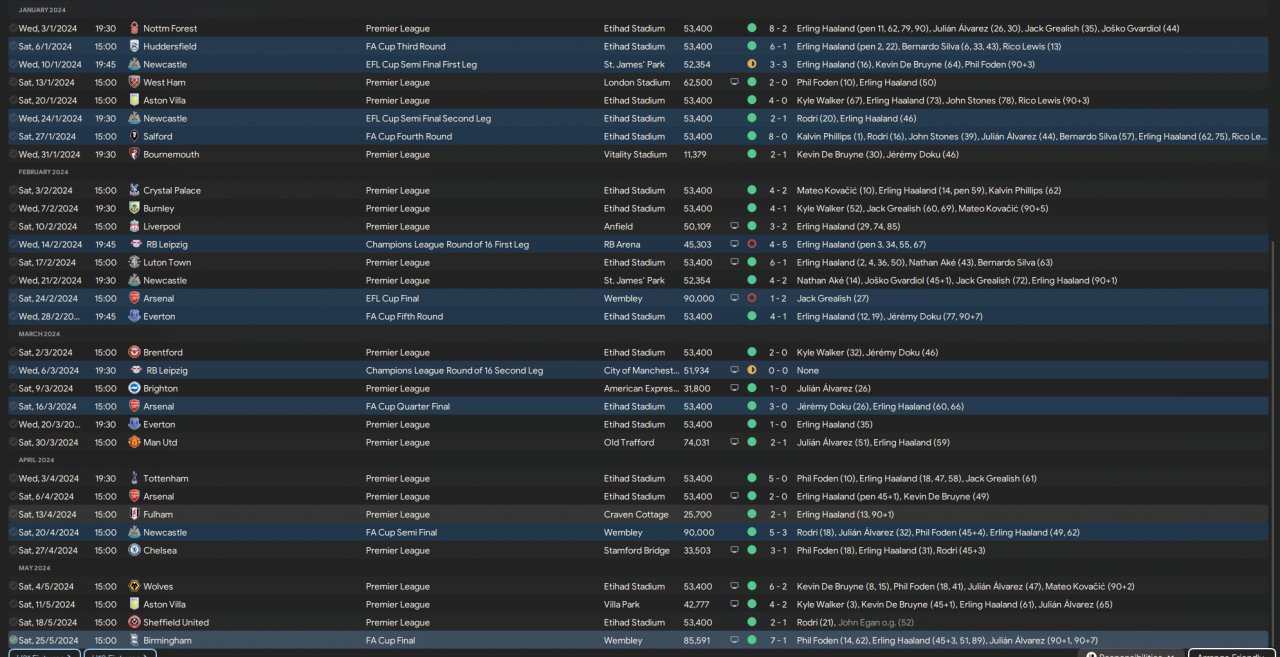Image resolution: width=1280 pixels, height=657 pixels.
Task: Toggle the selection circle for the Birmingham fixture
Action: point(13,641)
